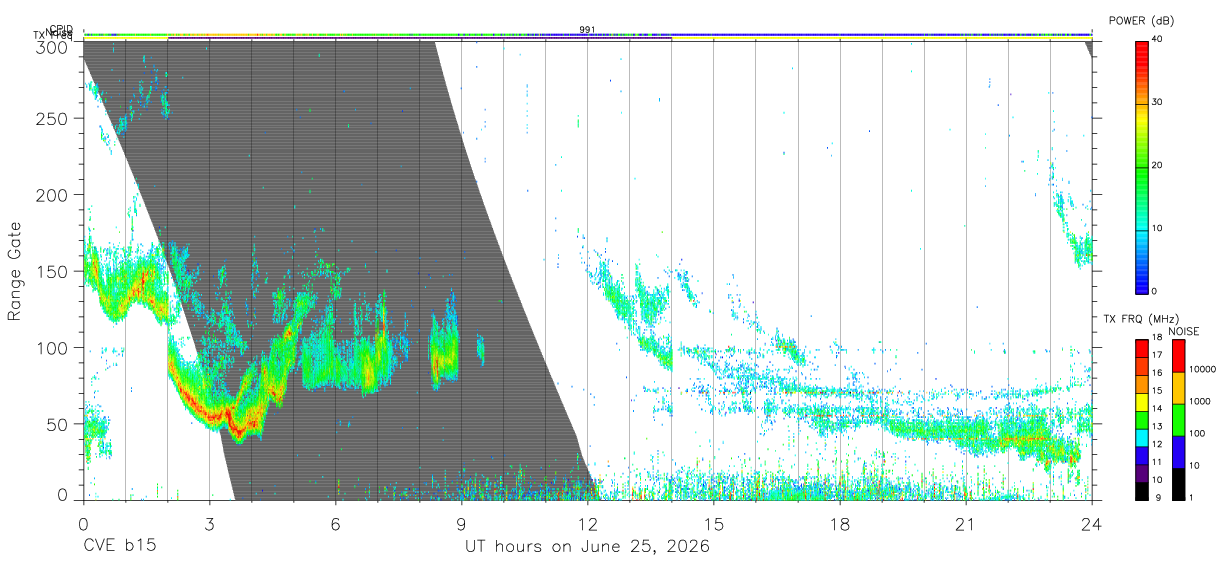The height and width of the screenshot is (567, 1228).
Task: Click the Range Gate axis title
Action: pos(15,271)
